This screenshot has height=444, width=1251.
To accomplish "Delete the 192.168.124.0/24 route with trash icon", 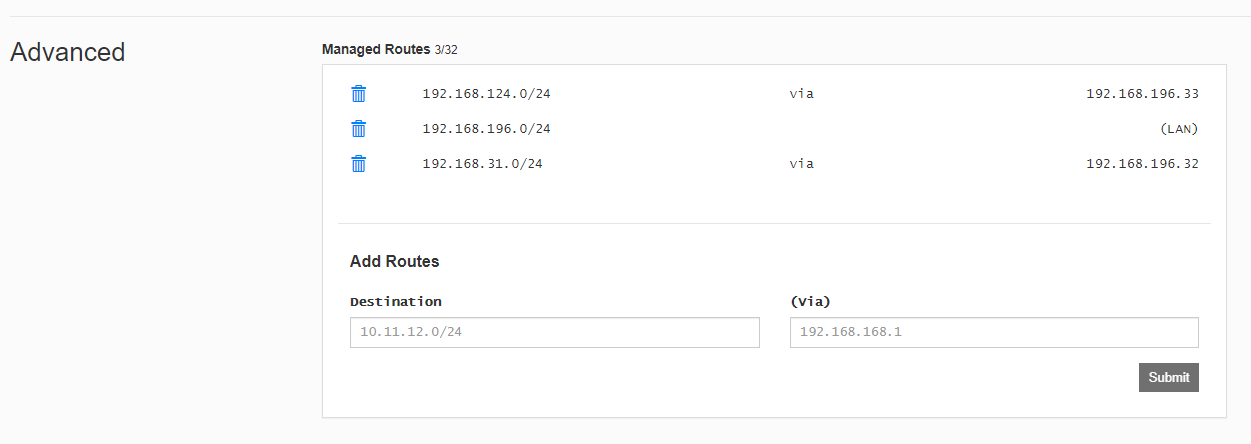I will click(x=359, y=94).
